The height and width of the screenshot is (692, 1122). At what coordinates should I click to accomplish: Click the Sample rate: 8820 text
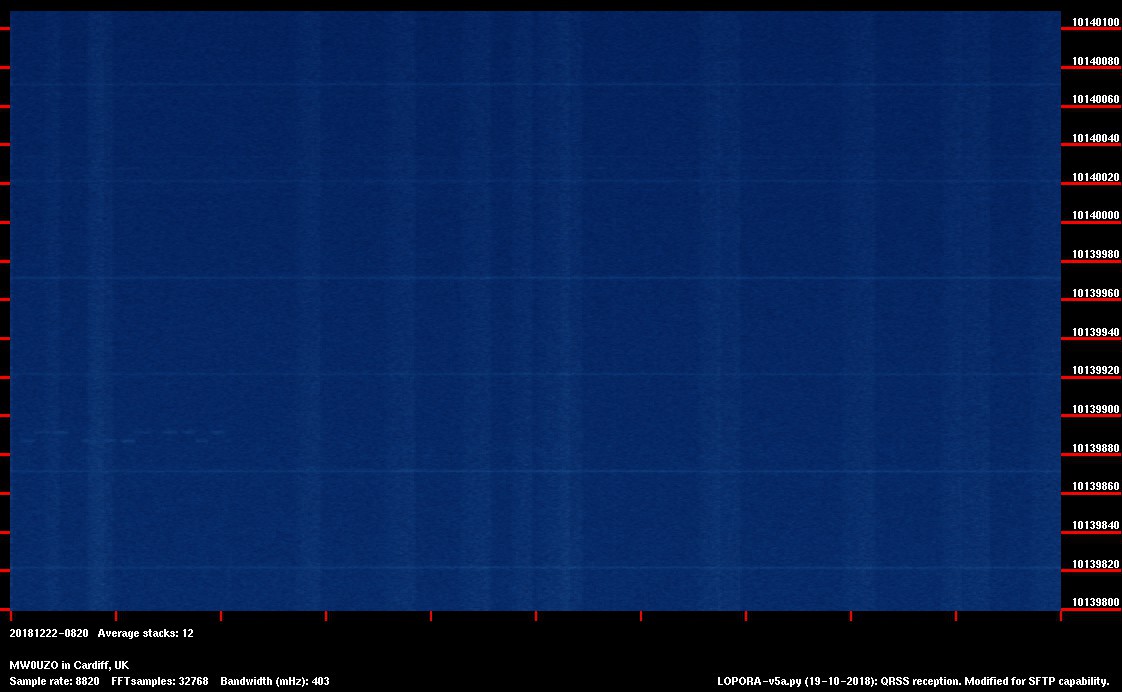[x=54, y=681]
